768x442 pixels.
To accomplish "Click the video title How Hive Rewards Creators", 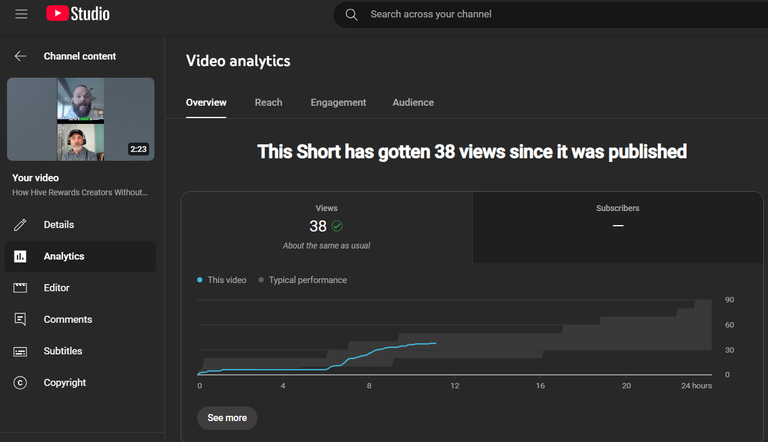I will click(80, 193).
